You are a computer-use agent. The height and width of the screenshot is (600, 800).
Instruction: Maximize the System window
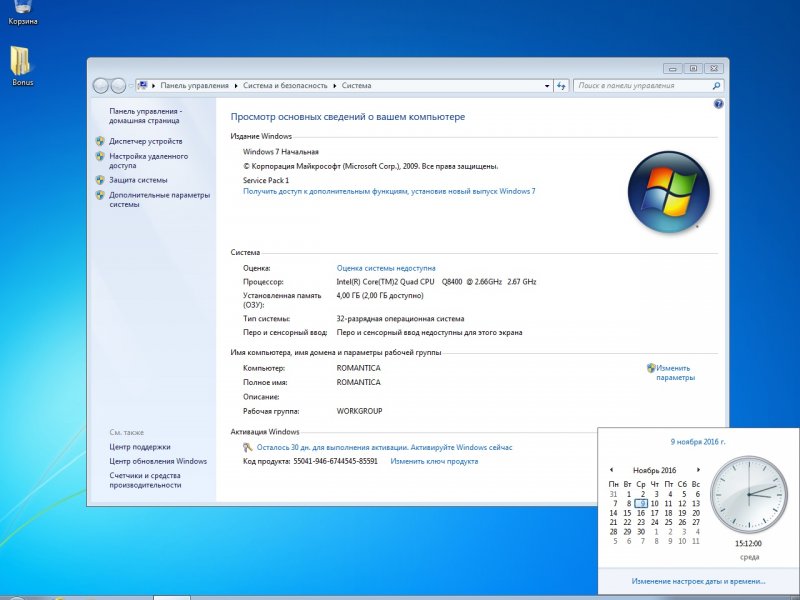pos(693,68)
